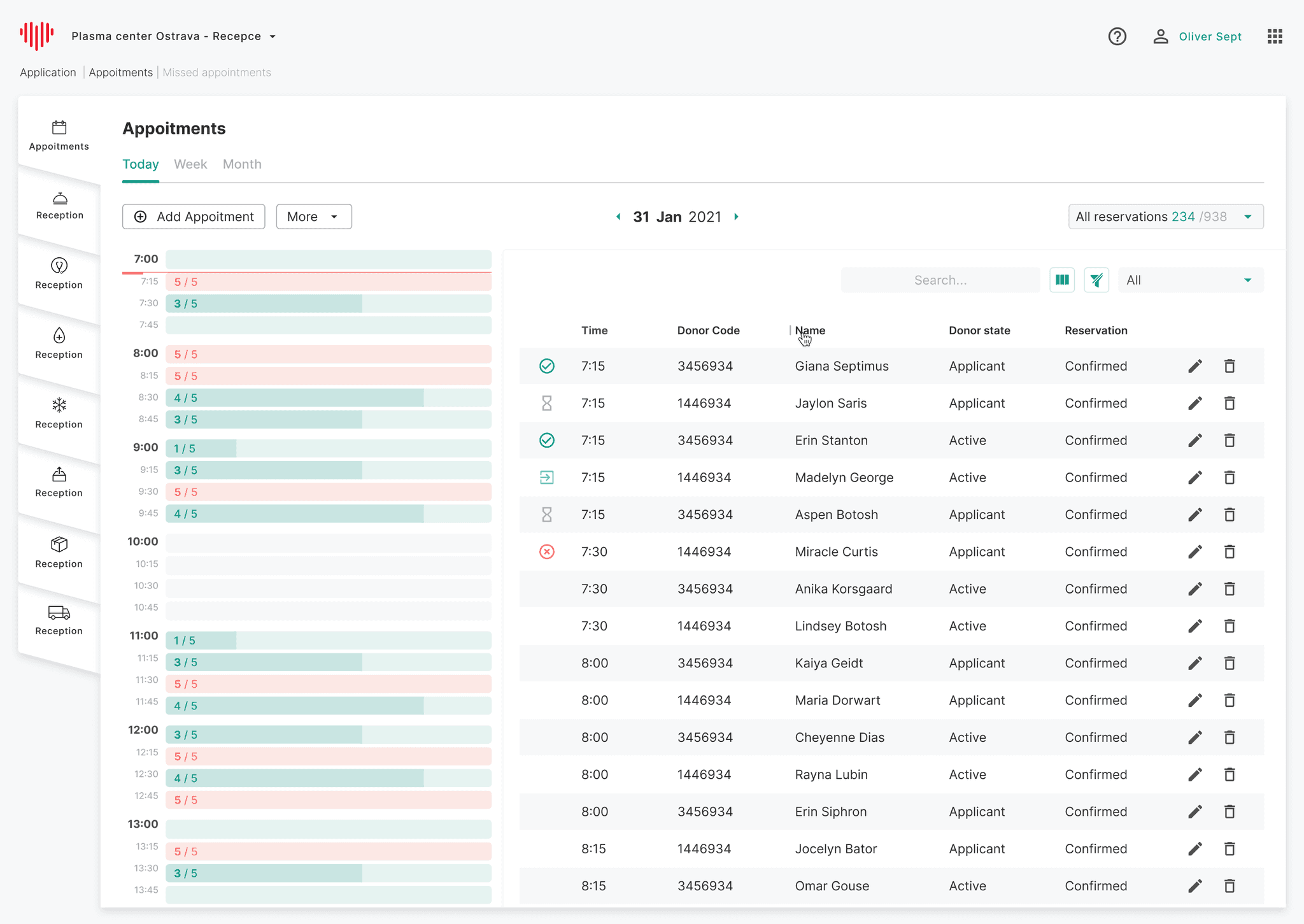Click into the Search field
Screen dimensions: 1304x924
pyautogui.click(x=940, y=280)
